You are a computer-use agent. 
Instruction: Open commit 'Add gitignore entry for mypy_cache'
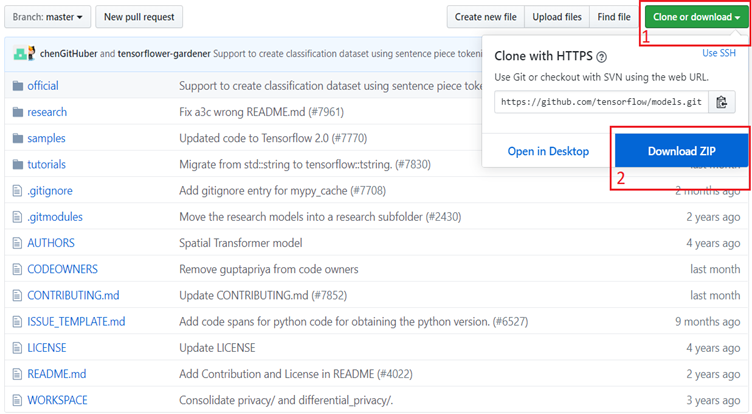[282, 191]
